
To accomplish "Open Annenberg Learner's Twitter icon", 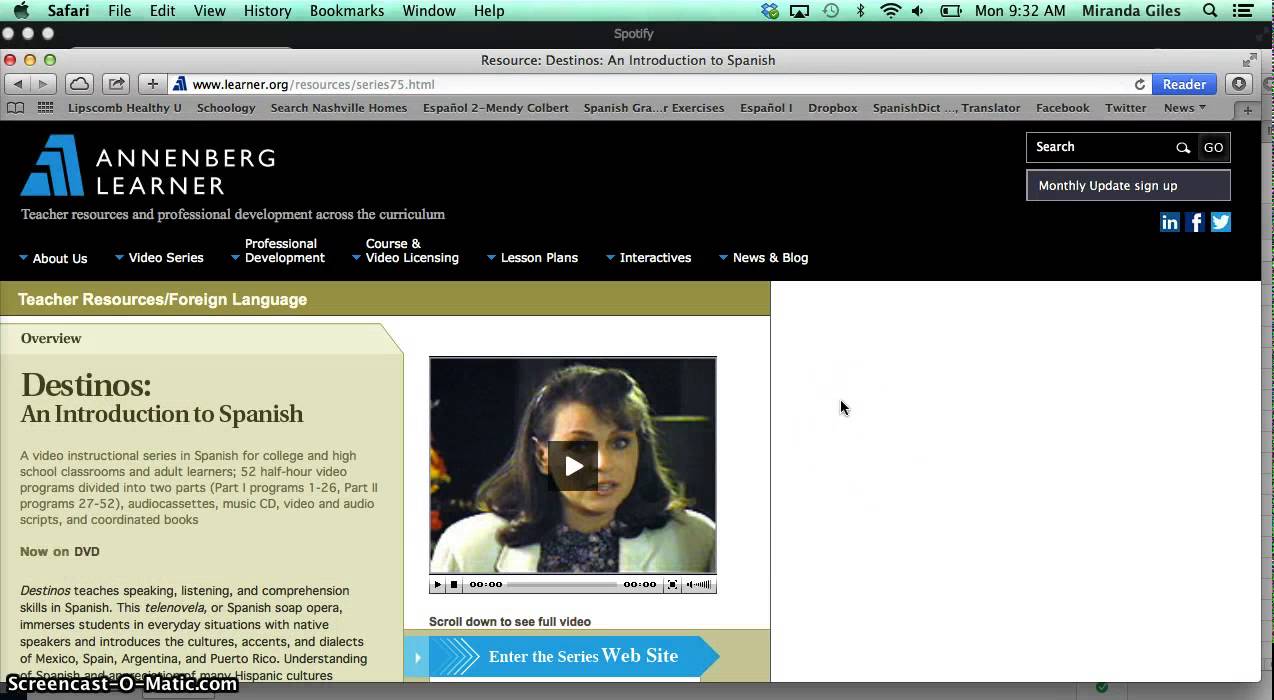I will (1221, 222).
